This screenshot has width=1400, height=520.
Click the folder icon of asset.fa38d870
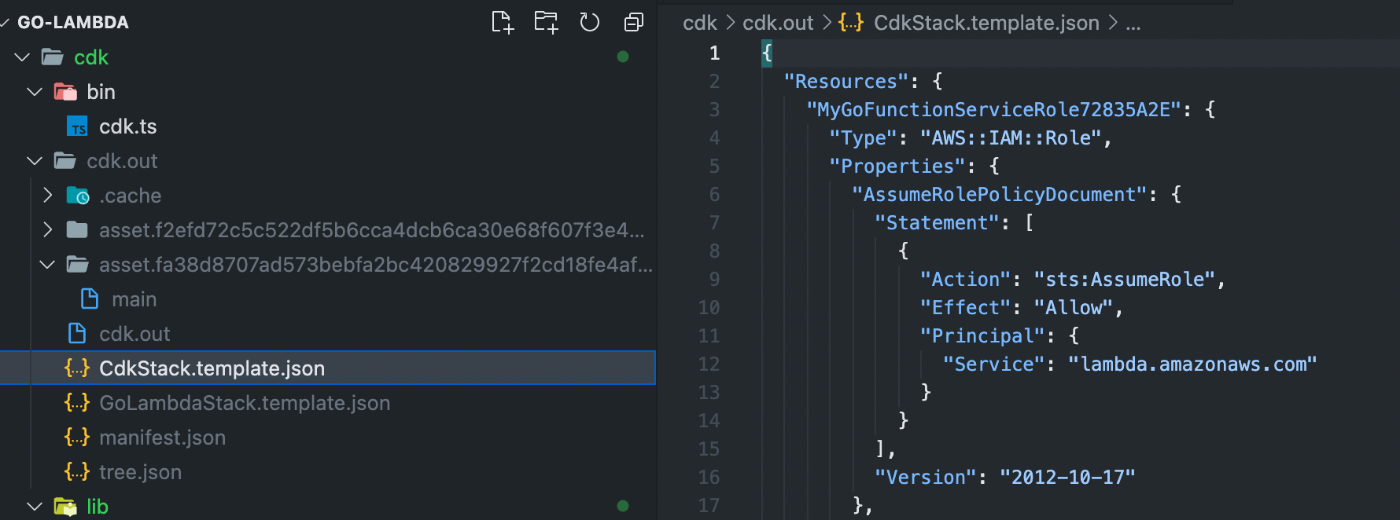(77, 265)
